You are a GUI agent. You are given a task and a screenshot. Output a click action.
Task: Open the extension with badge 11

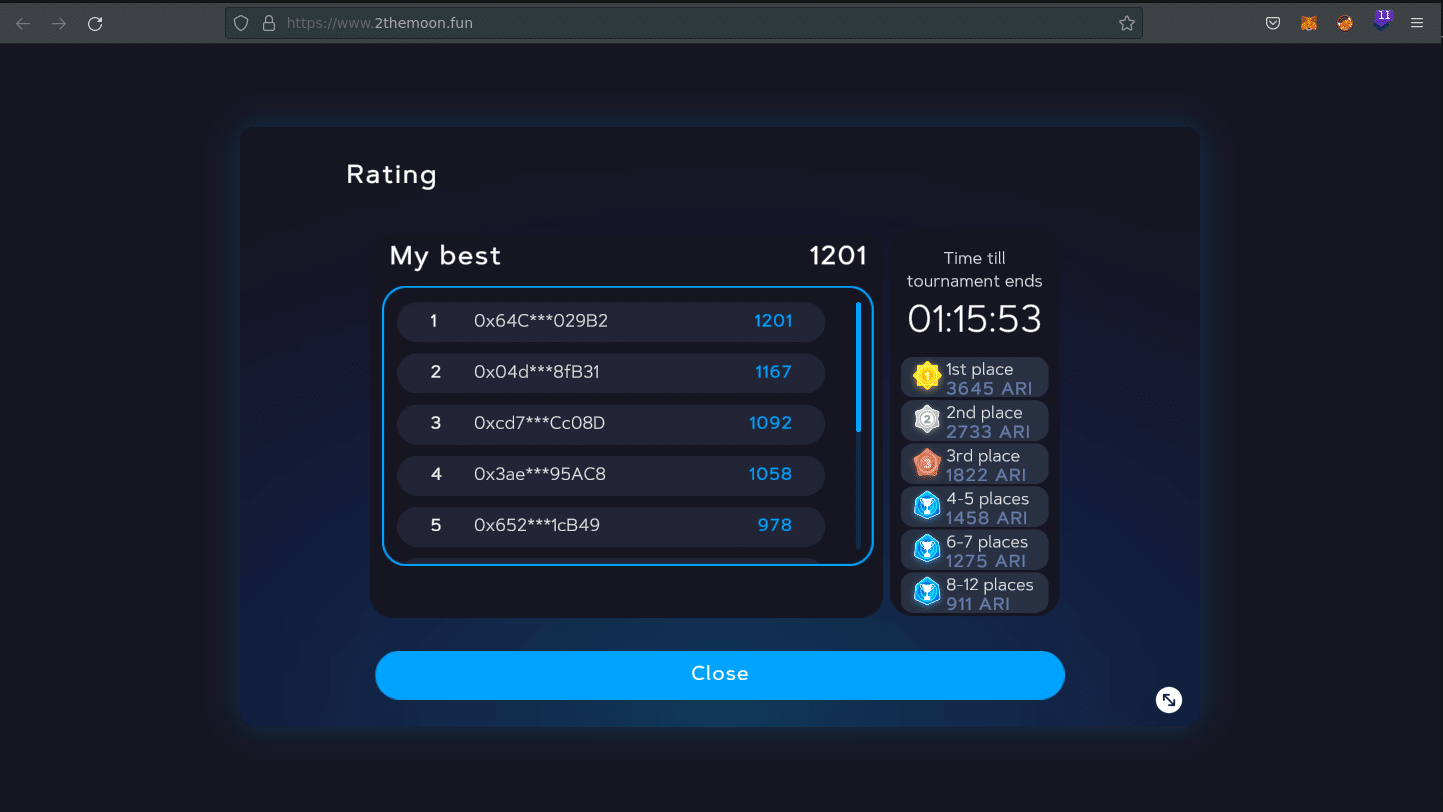click(x=1381, y=20)
